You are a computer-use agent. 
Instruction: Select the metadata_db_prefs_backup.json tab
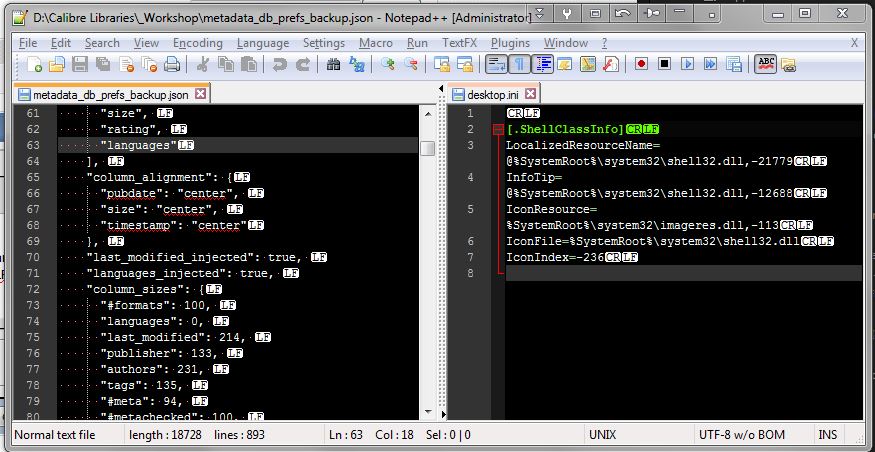click(112, 94)
